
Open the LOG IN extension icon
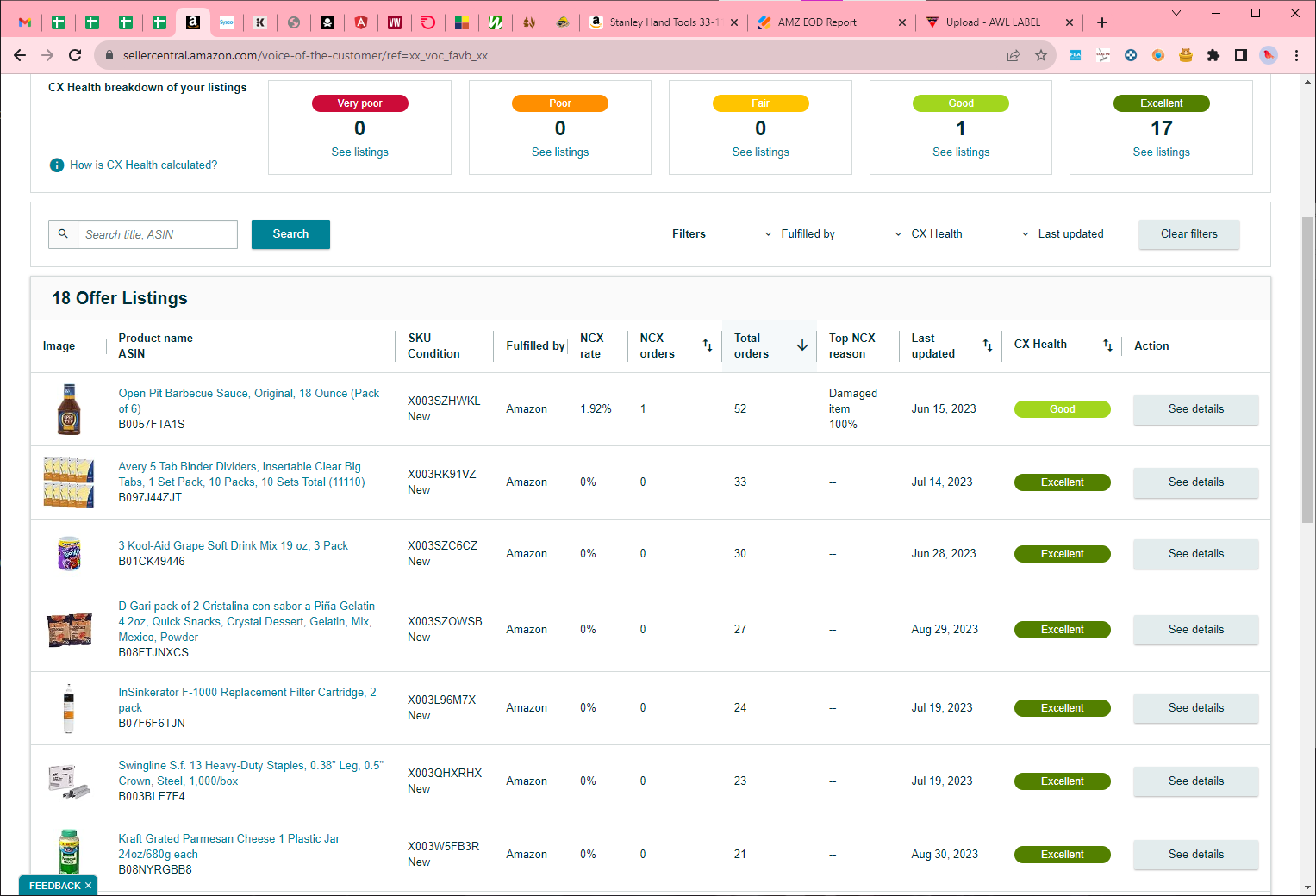pyautogui.click(x=1103, y=55)
